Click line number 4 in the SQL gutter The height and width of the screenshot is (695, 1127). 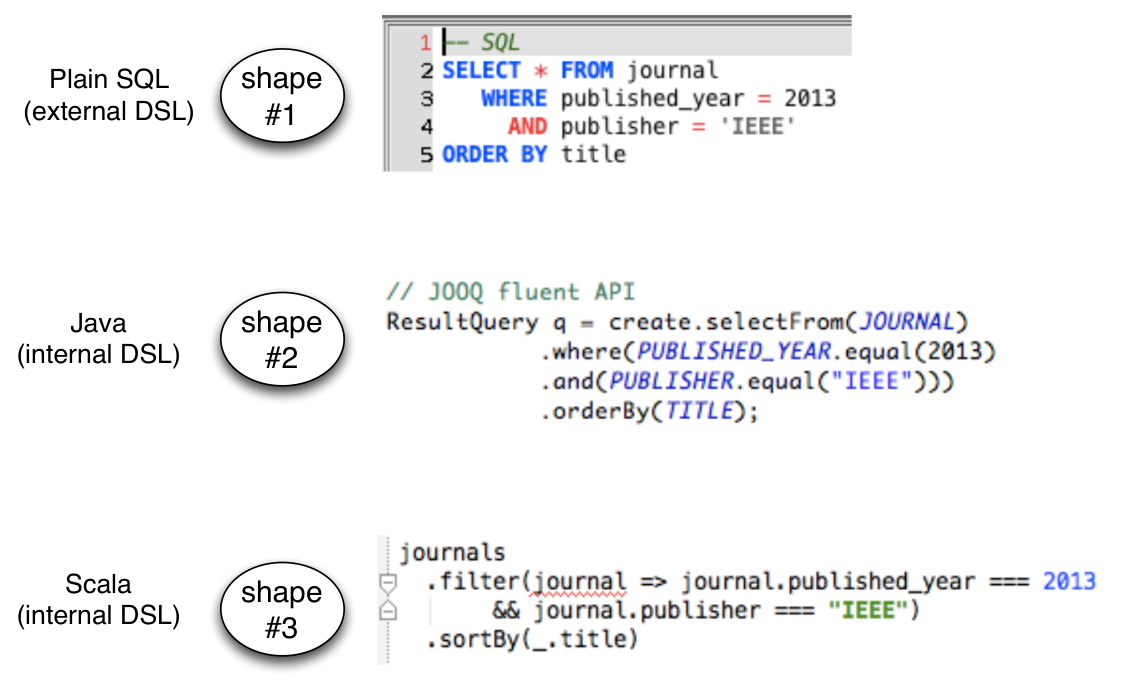tap(427, 127)
